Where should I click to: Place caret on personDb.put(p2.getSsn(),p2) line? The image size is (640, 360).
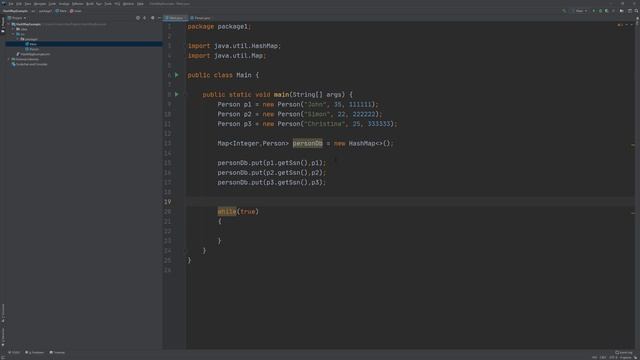pos(271,173)
